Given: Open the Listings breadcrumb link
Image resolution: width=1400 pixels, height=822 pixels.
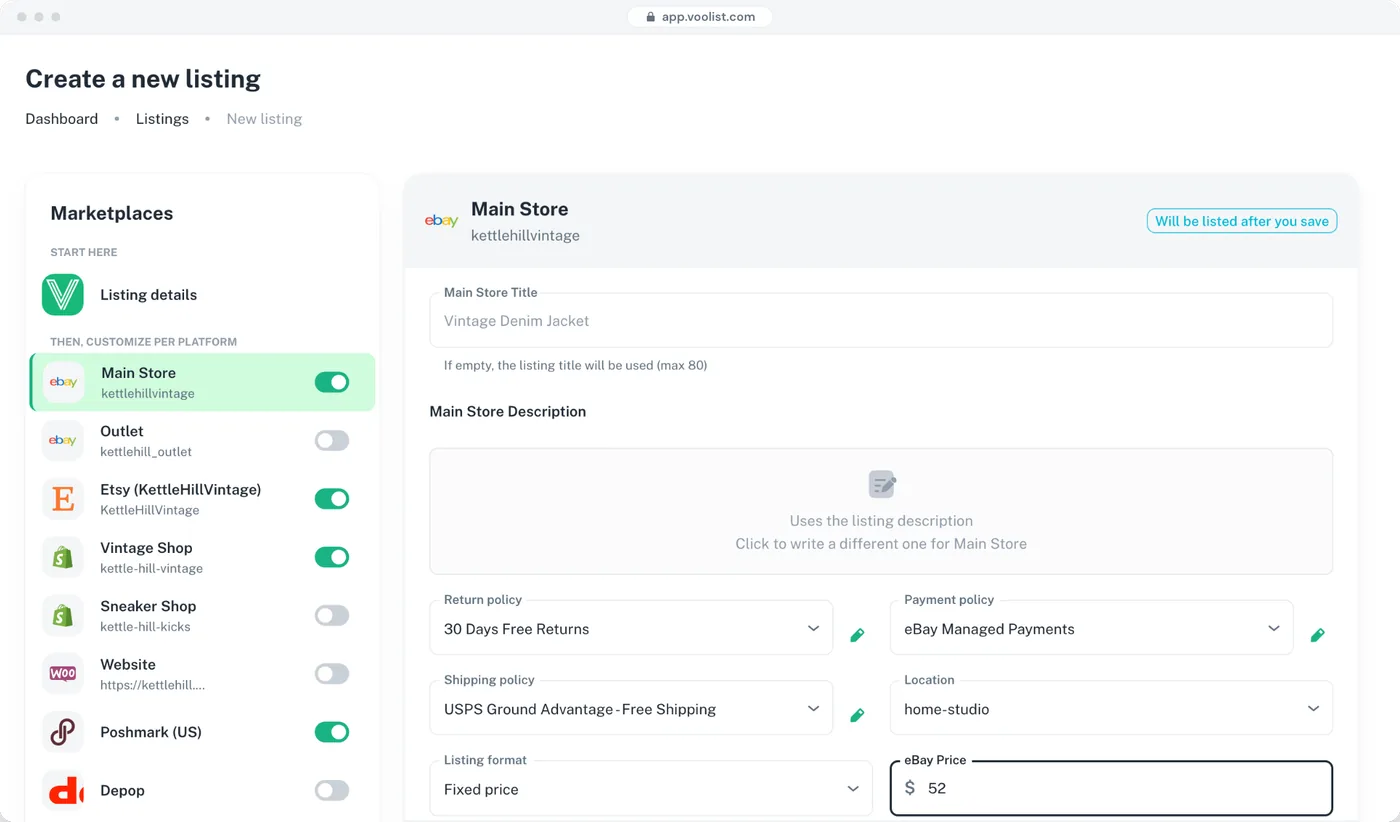Looking at the screenshot, I should tap(162, 119).
